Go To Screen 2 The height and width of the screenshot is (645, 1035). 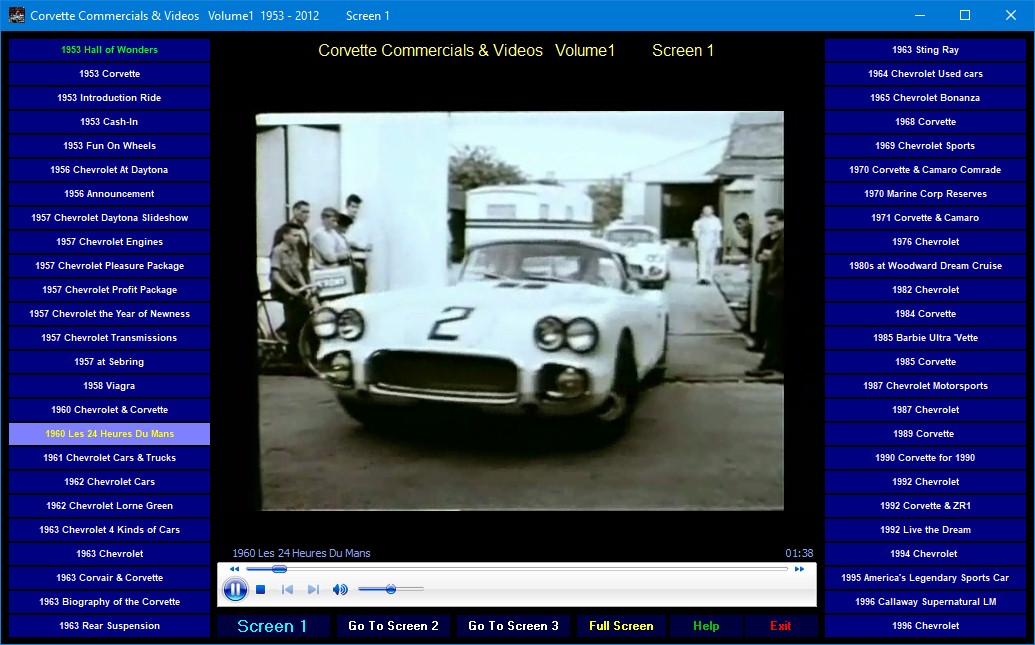click(x=393, y=626)
